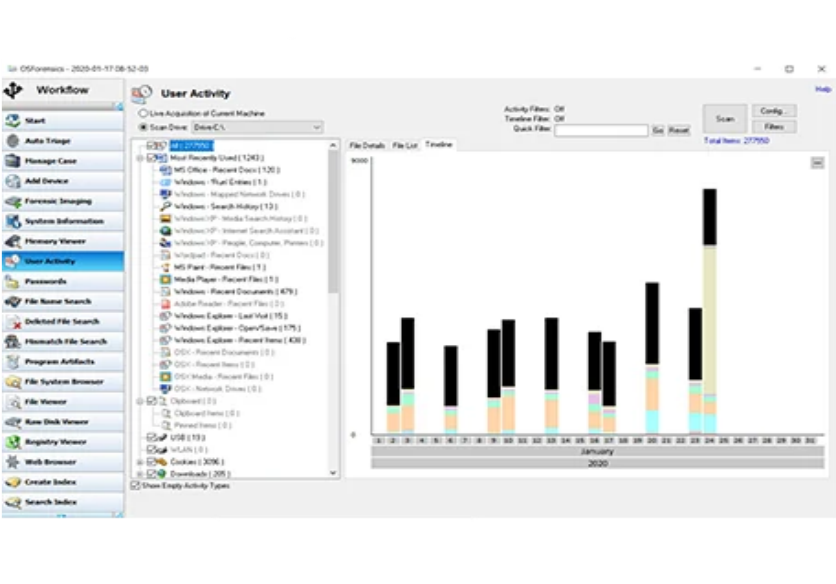Switch to the Timeline tab

439,145
